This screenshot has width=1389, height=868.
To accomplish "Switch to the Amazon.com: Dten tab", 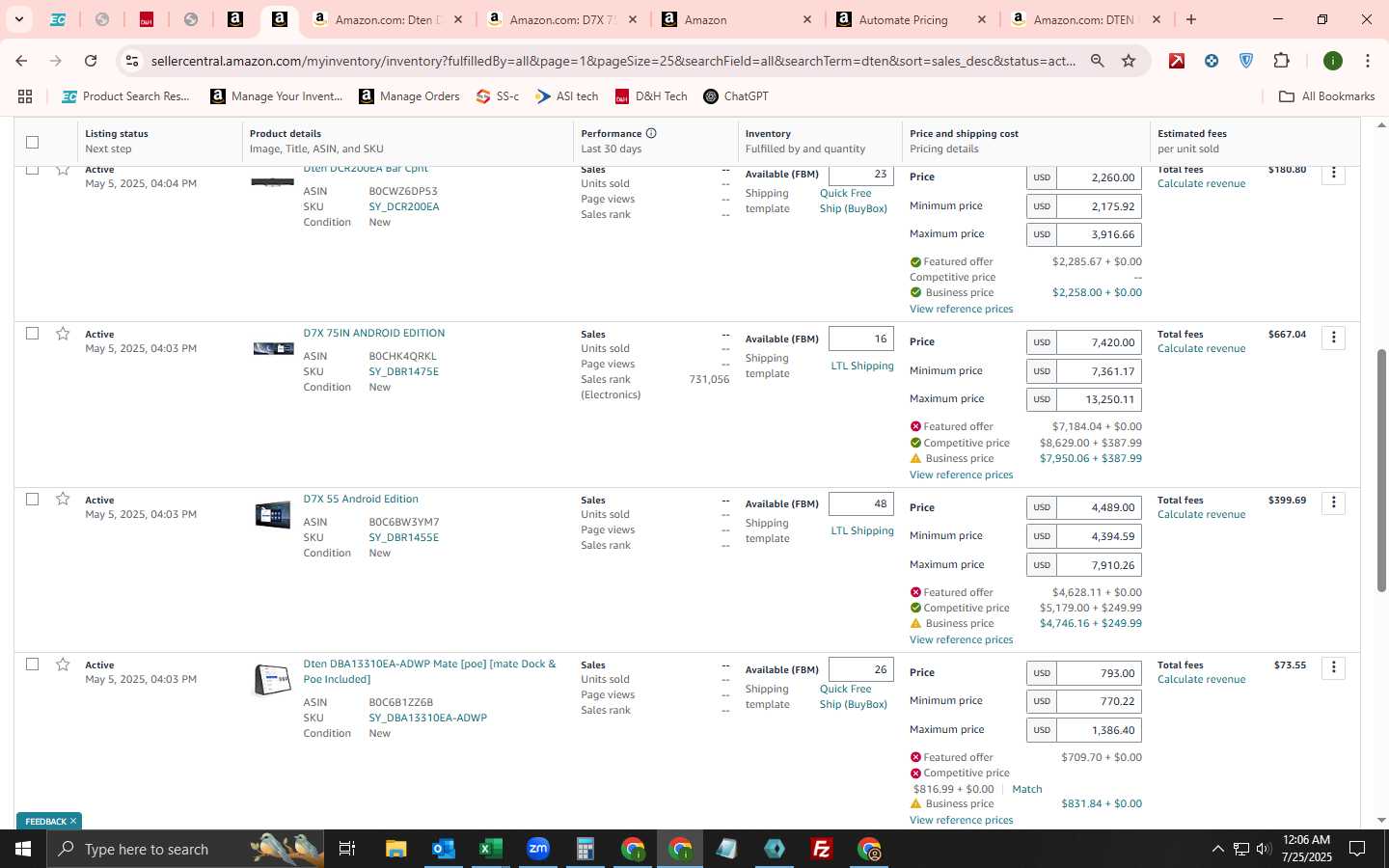I will pyautogui.click(x=388, y=19).
